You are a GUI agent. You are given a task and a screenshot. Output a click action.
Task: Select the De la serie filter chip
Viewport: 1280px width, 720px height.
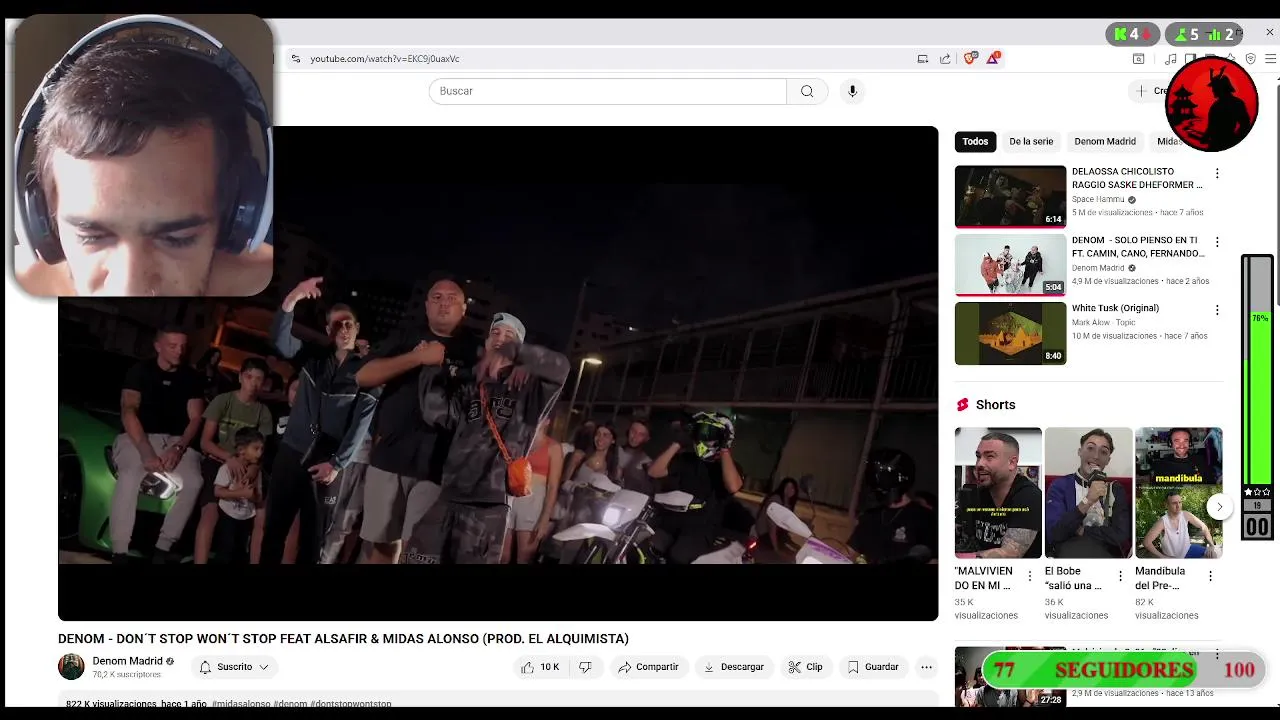click(1031, 142)
